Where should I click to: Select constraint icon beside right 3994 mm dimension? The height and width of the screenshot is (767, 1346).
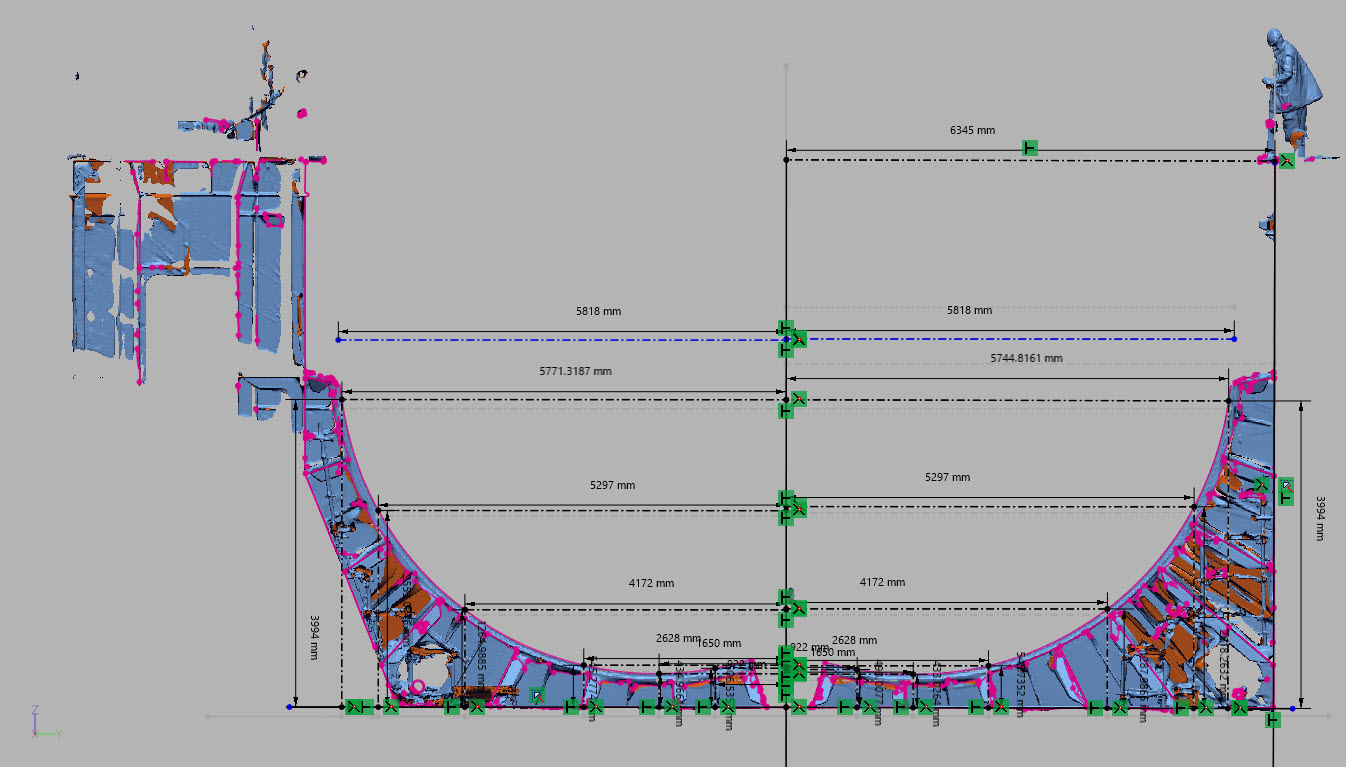[x=1285, y=490]
